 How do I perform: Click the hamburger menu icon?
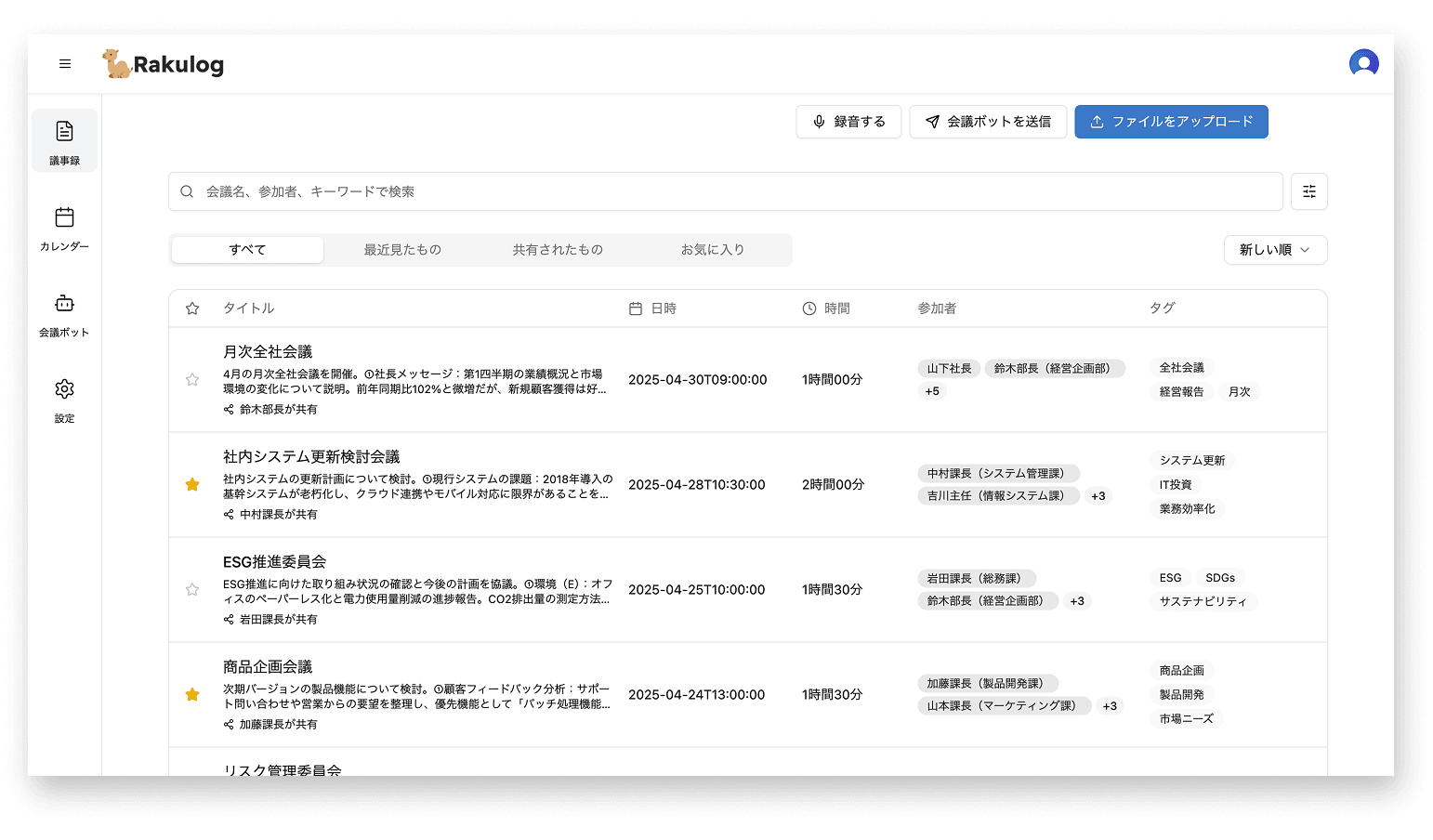[x=65, y=63]
